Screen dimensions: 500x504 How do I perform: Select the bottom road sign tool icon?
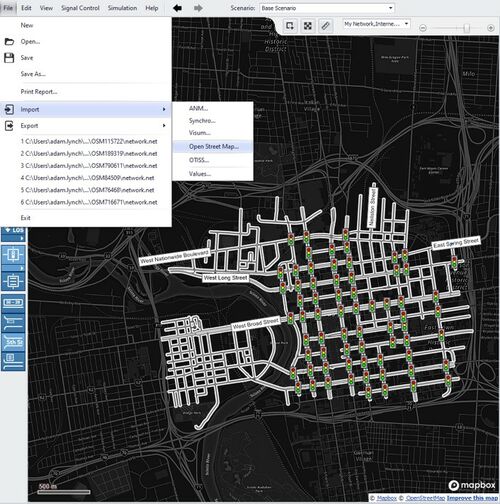tap(13, 361)
